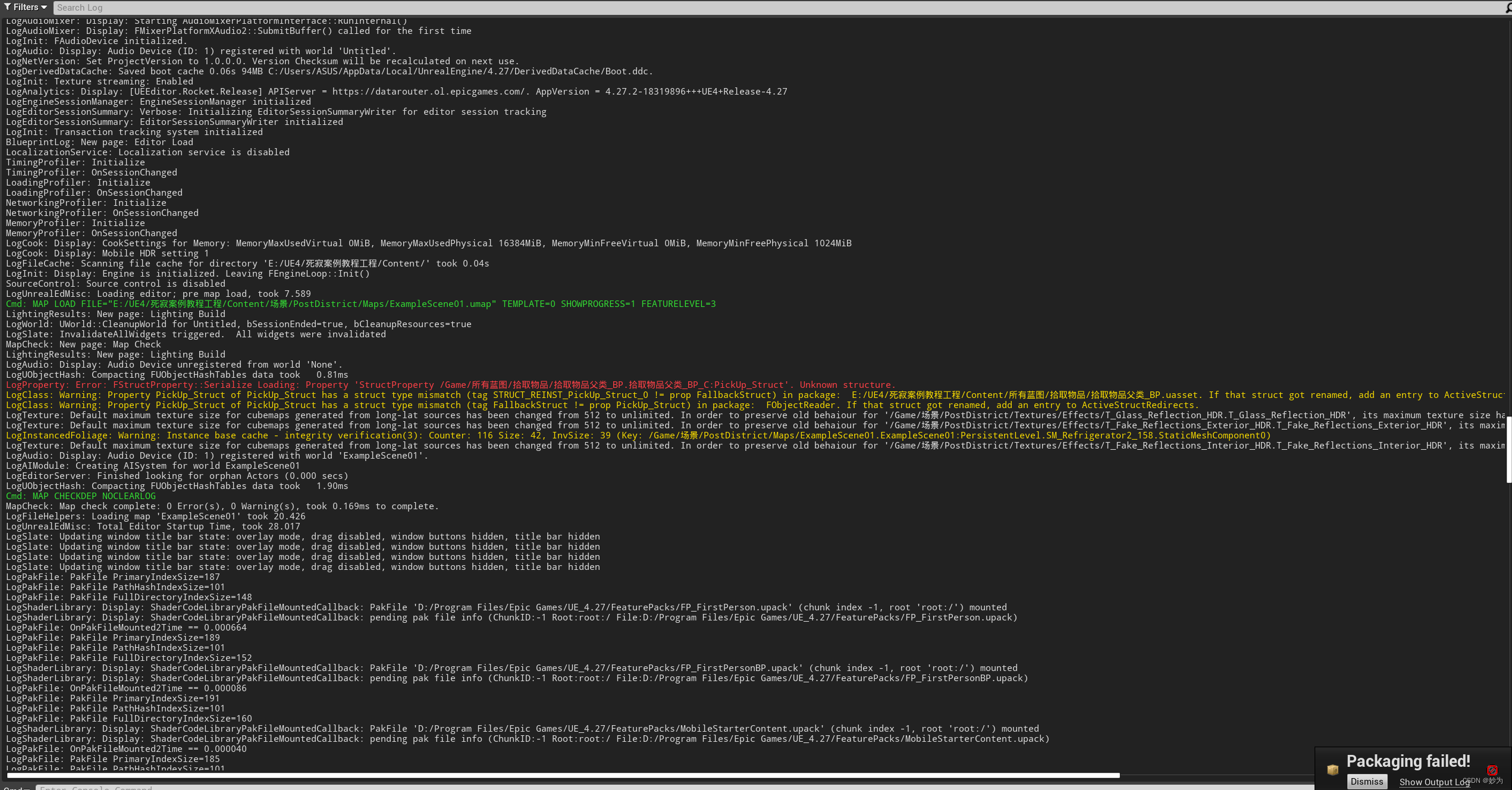Select LogAudio Audio Device registered with world 'ExampleScene01'
This screenshot has width=1512, height=790.
(217, 456)
